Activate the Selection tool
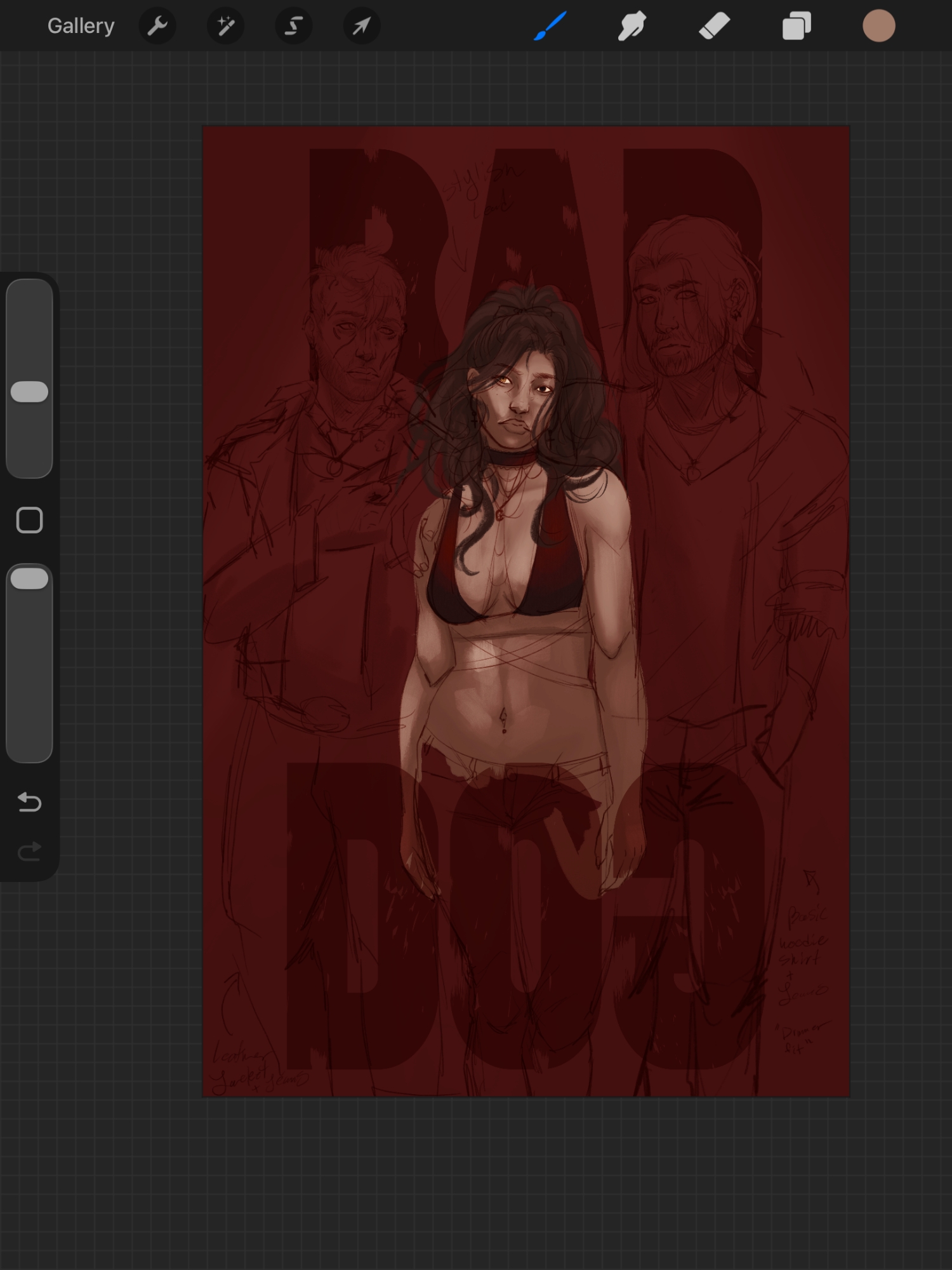This screenshot has height=1270, width=952. (293, 26)
